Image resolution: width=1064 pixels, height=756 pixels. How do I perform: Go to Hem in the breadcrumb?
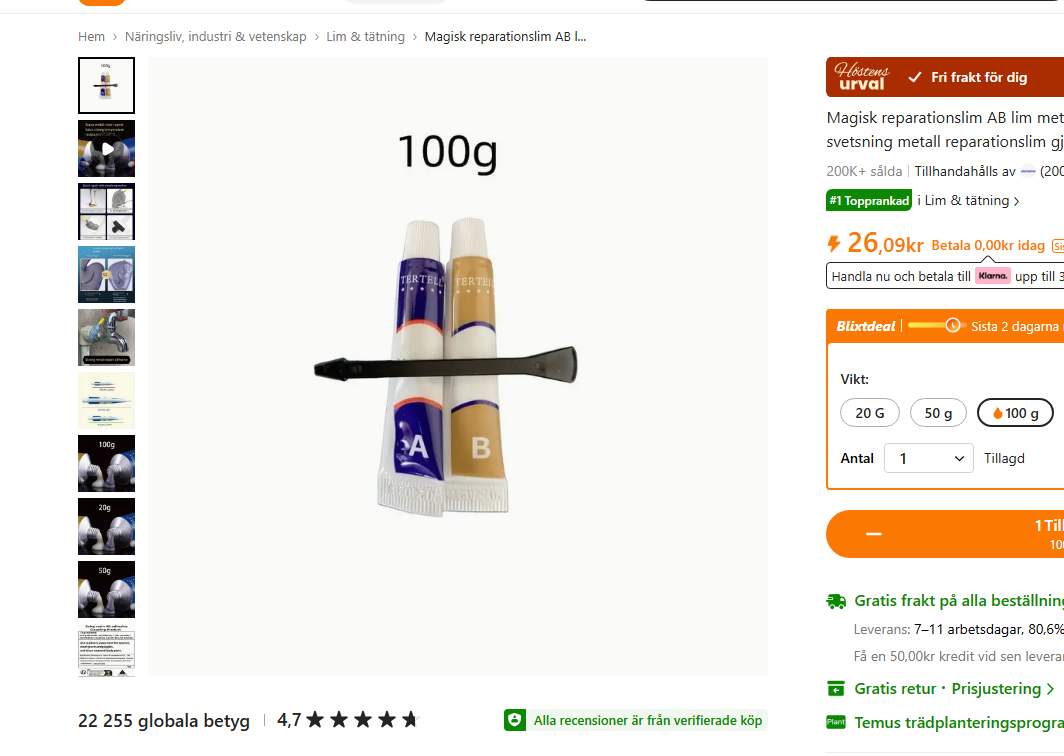coord(92,37)
